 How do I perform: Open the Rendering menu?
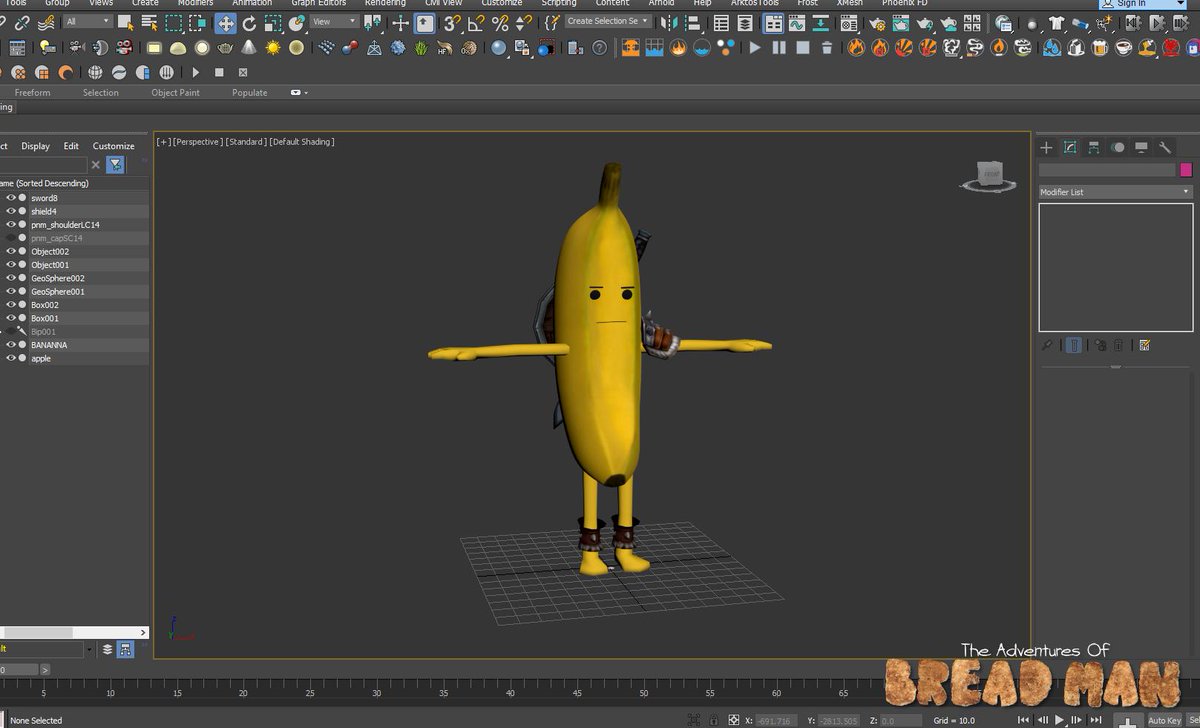point(385,3)
